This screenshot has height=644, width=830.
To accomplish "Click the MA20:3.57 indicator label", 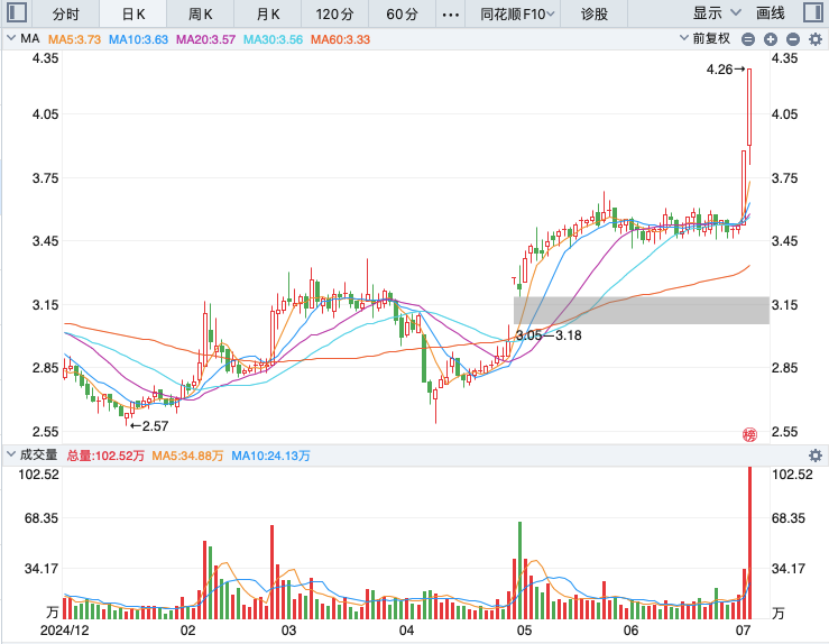I will (x=205, y=39).
